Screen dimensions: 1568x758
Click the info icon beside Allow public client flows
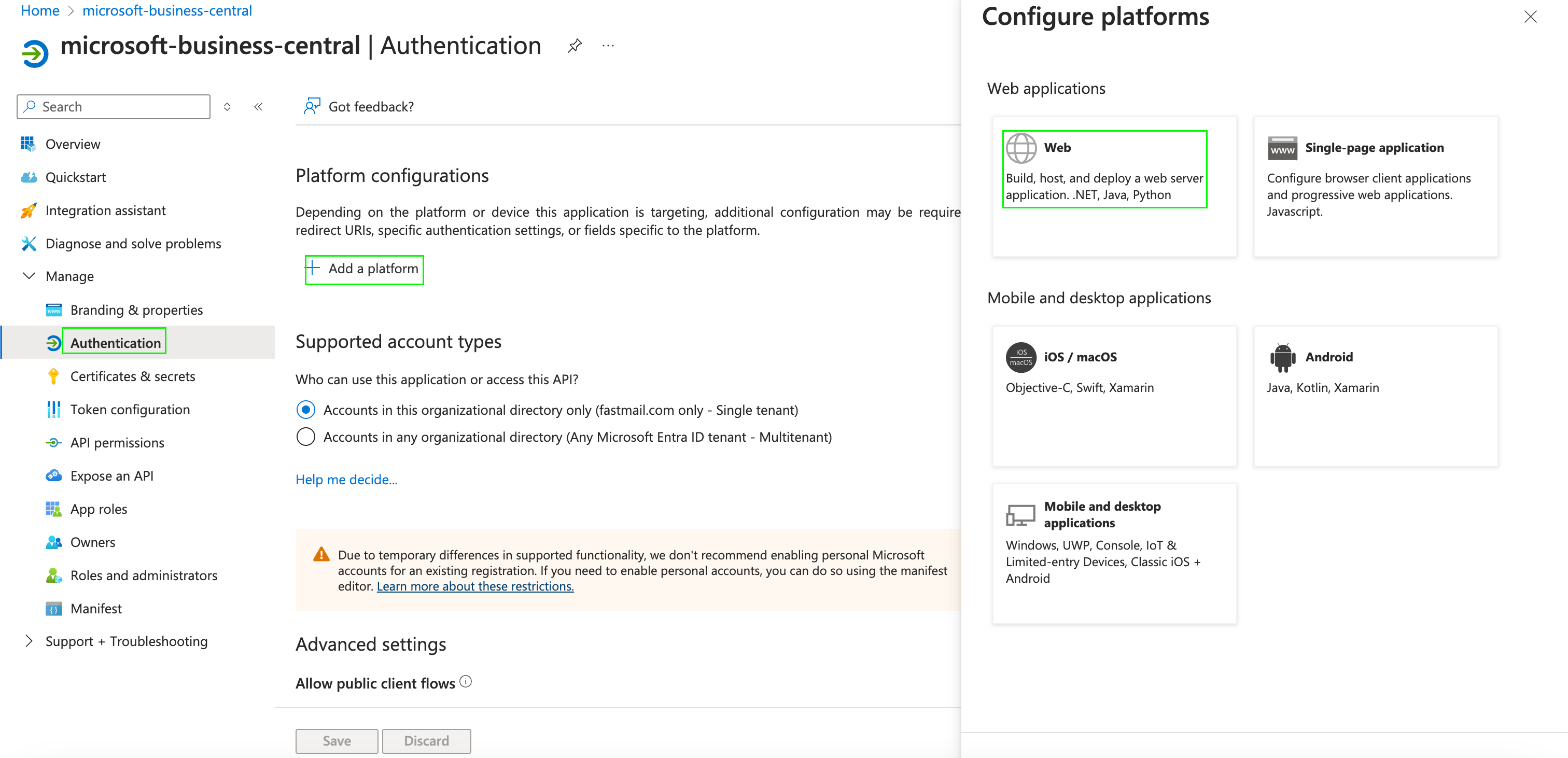[x=466, y=681]
